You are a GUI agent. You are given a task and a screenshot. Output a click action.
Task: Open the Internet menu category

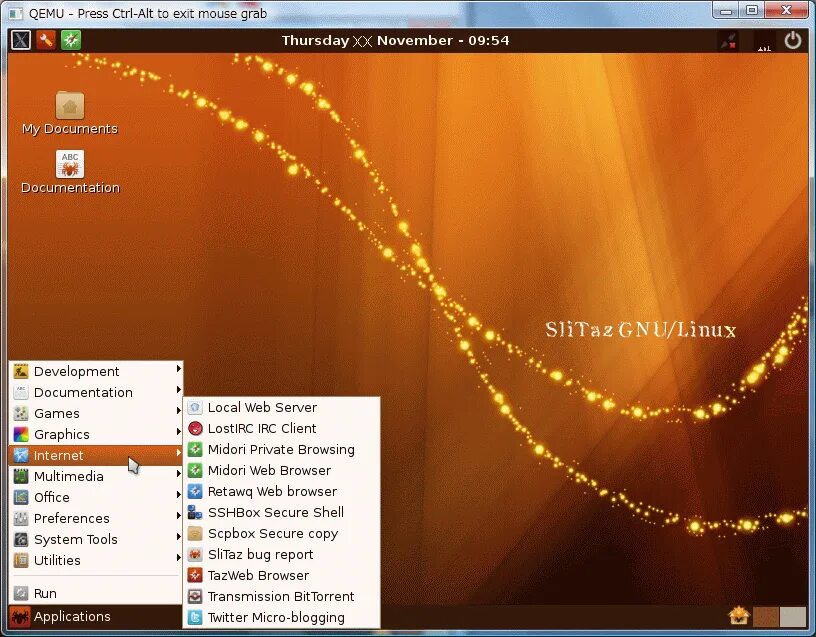click(96, 455)
